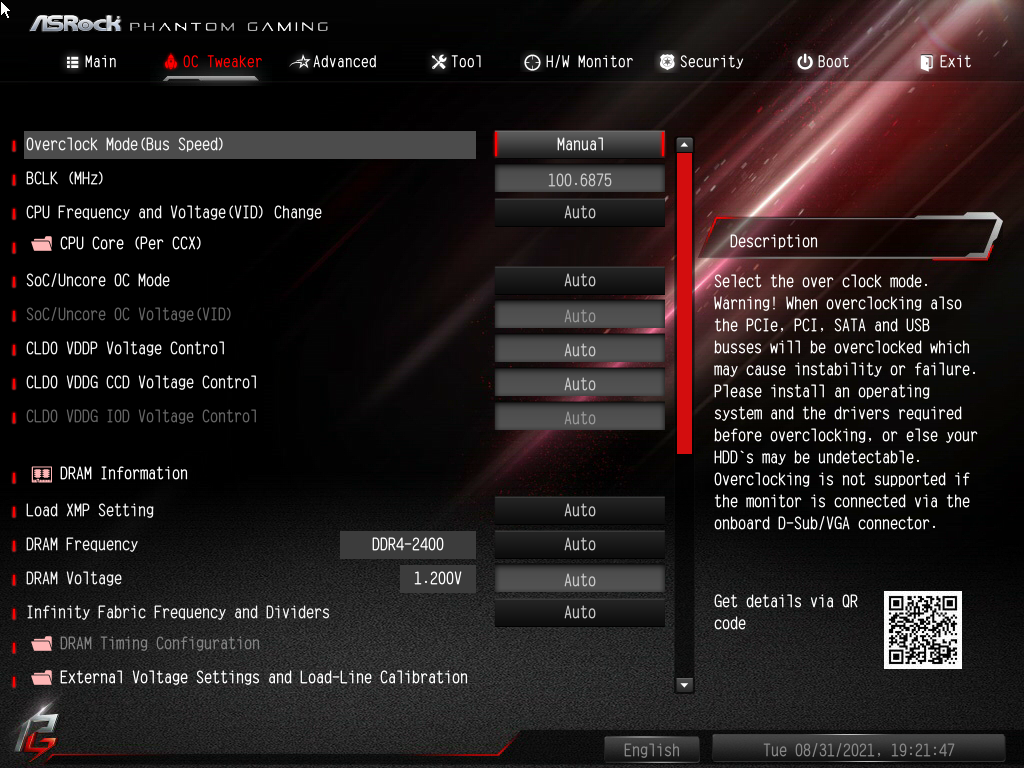
Task: Select CLDO VDDP Voltage Control label
Action: click(125, 348)
